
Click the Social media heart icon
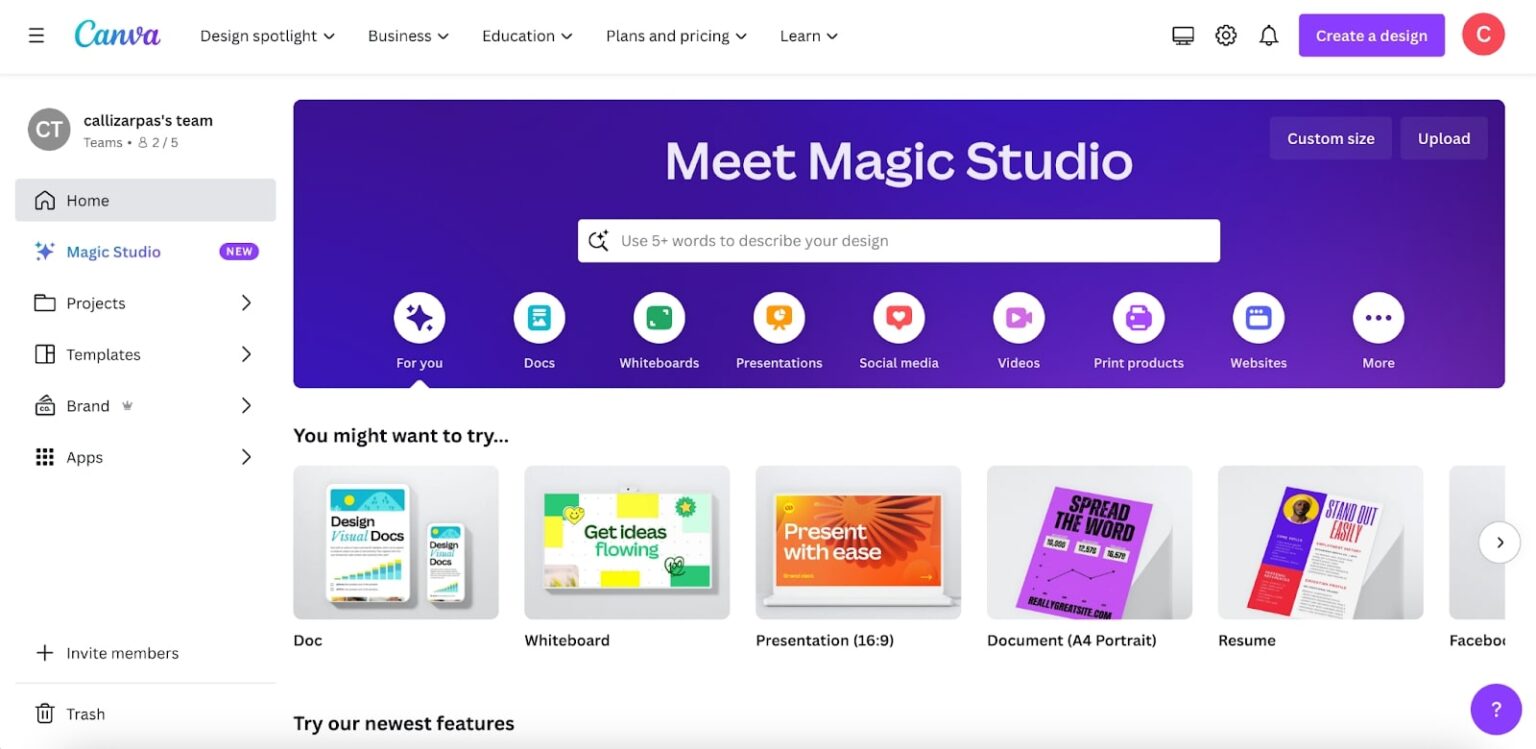pyautogui.click(x=898, y=319)
